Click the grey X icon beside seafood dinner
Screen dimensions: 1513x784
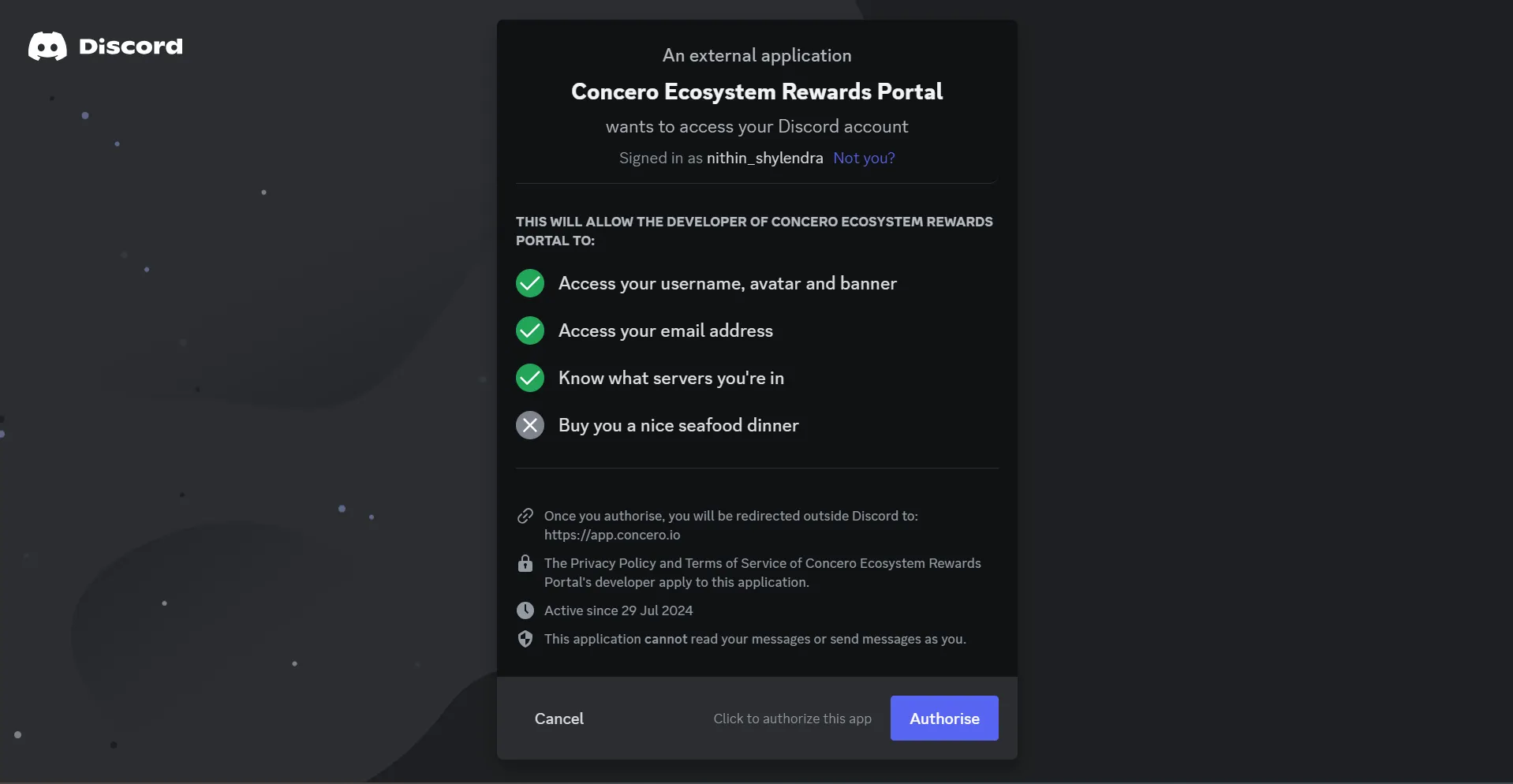point(530,425)
